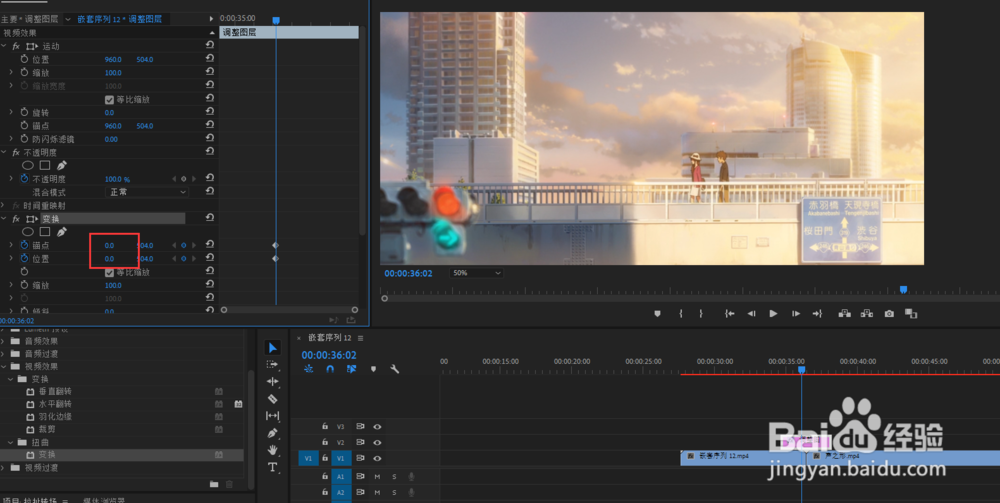
Task: Toggle lock on V3 track
Action: (x=325, y=426)
